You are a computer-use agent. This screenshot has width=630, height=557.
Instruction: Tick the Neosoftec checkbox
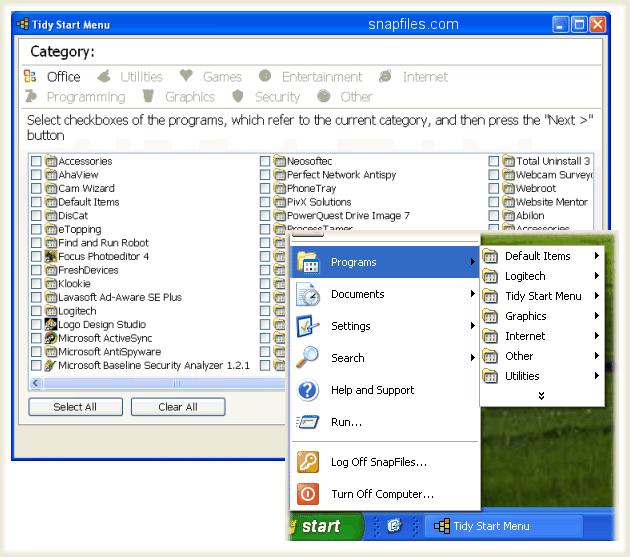coord(265,161)
